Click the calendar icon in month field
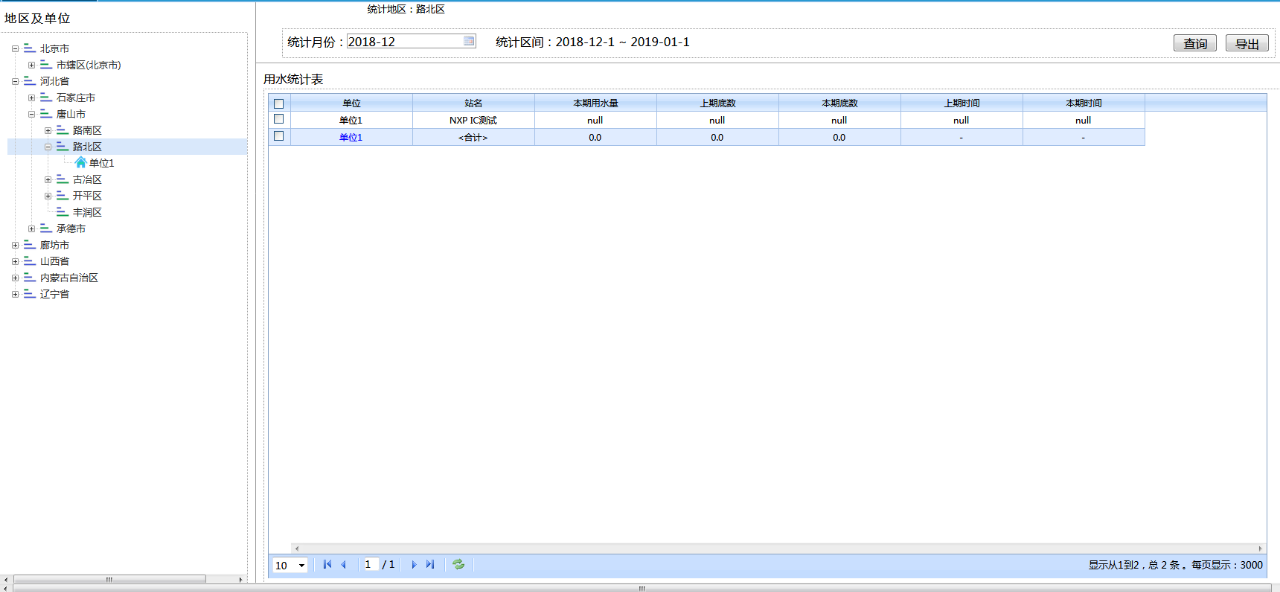This screenshot has height=592, width=1280. click(469, 41)
